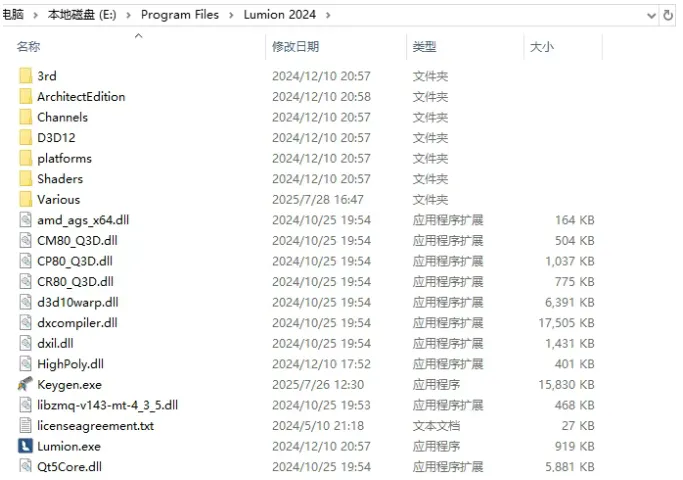Click the Lumion.exe application icon
The width and height of the screenshot is (683, 480).
[25, 446]
